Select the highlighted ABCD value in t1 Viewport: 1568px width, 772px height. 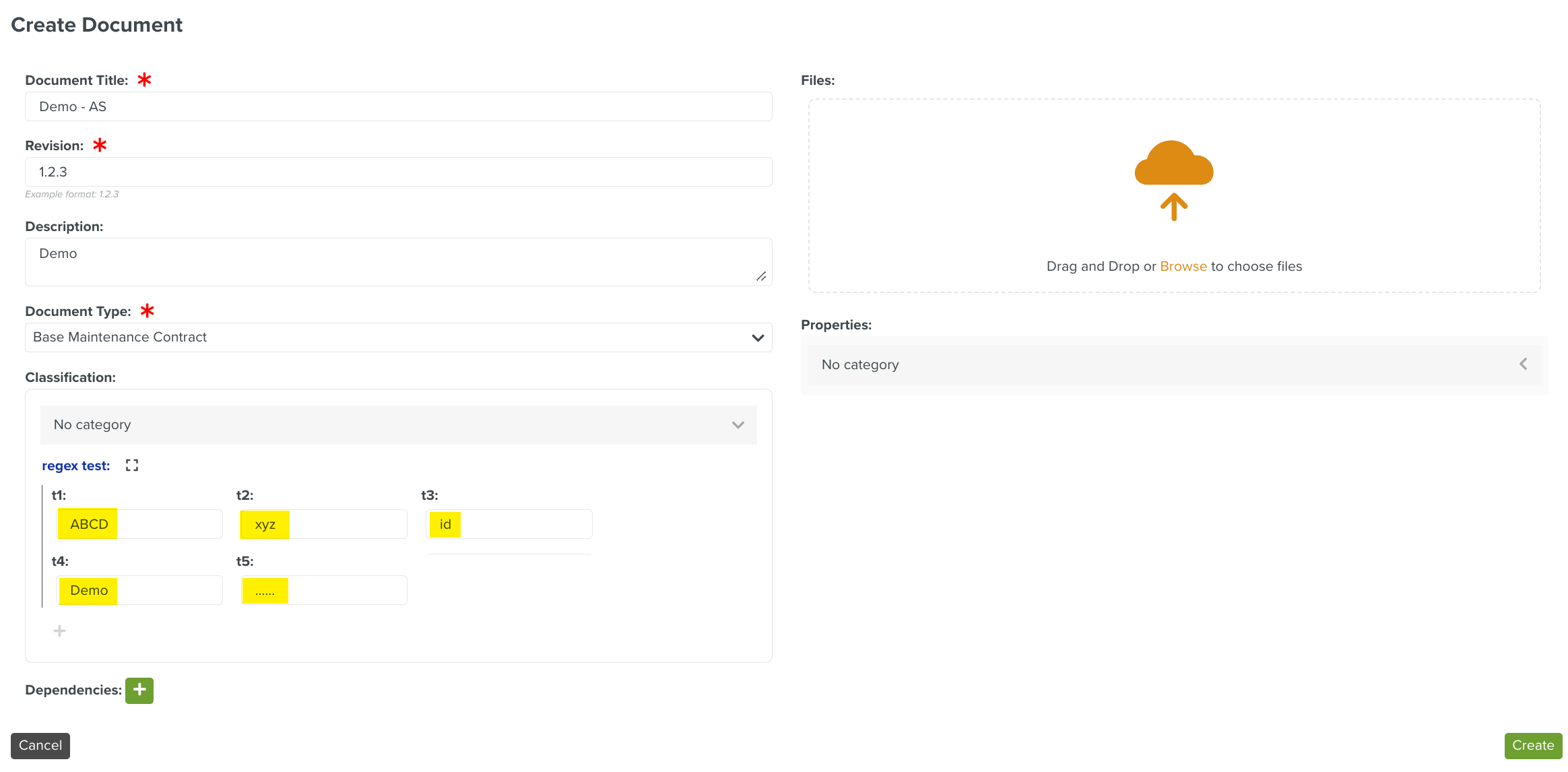[88, 523]
